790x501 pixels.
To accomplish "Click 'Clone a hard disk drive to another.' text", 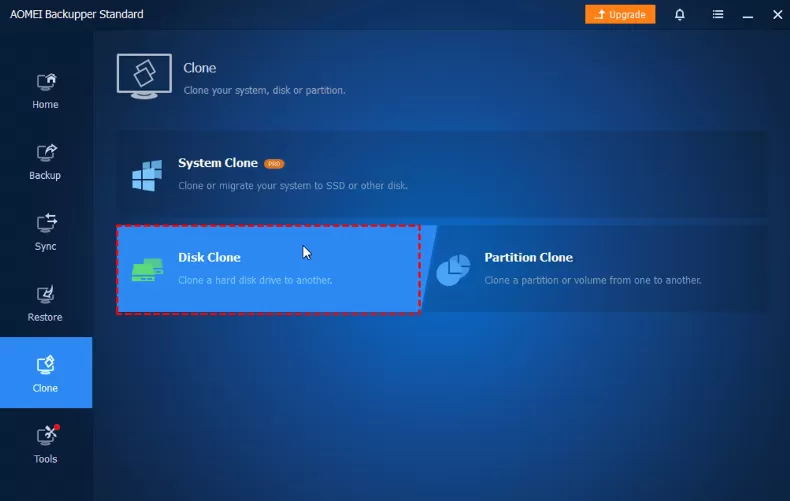I will 255,280.
